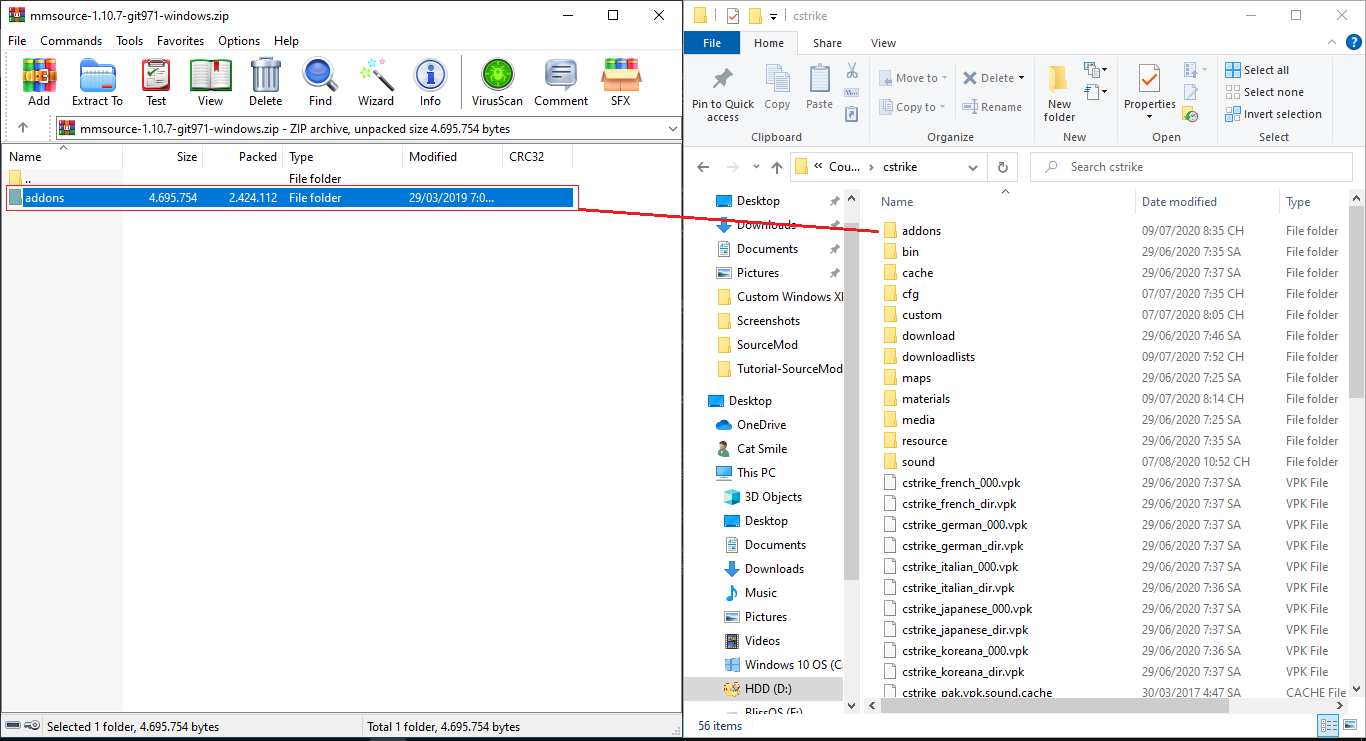Click the Delete trash icon in WinRAR
1366x741 pixels.
pos(265,82)
